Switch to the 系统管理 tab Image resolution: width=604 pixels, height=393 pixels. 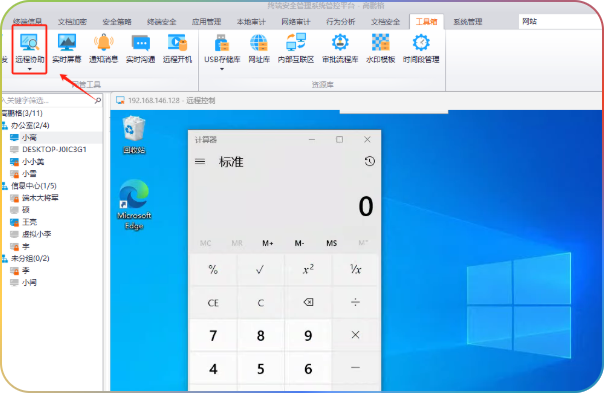[468, 22]
